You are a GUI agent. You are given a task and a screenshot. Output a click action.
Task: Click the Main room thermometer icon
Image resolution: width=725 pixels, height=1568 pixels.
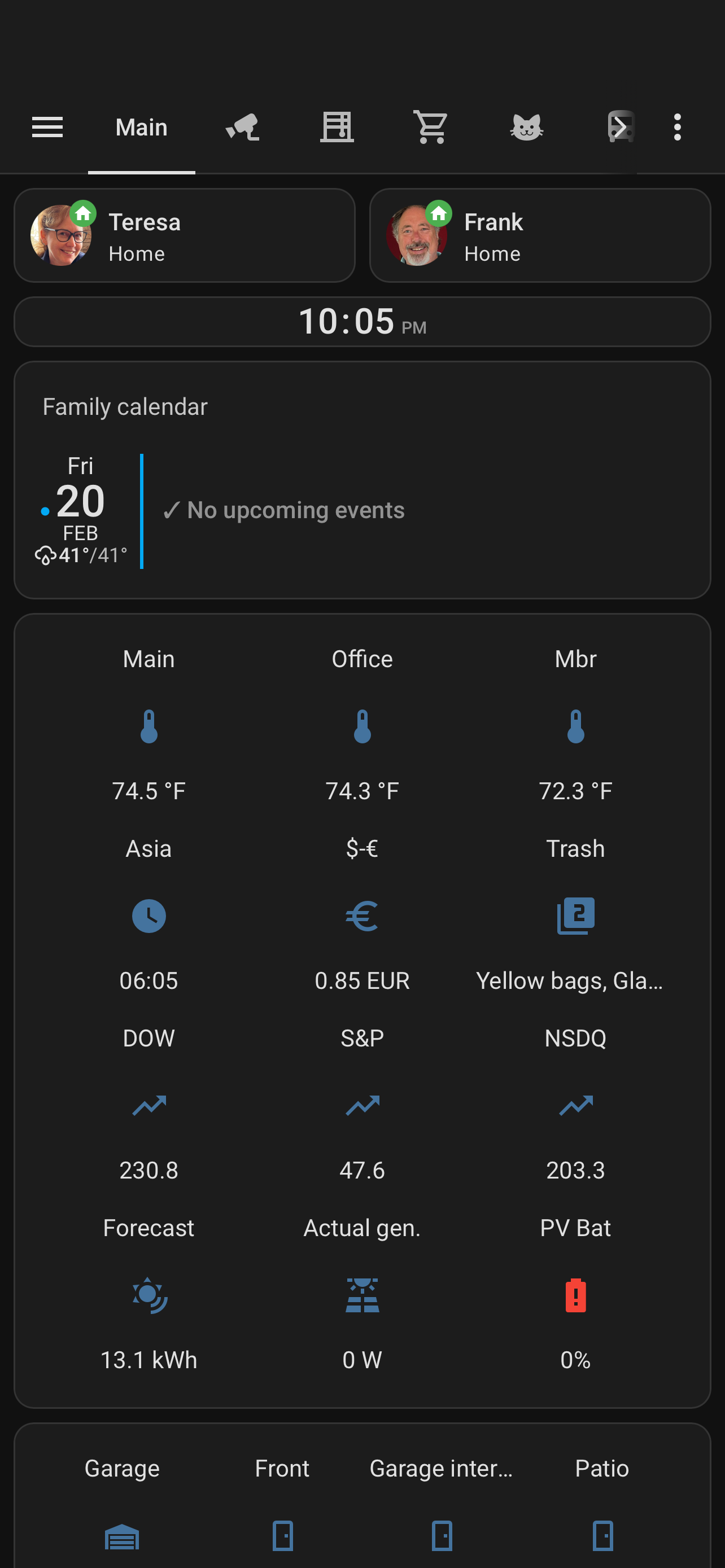click(149, 726)
